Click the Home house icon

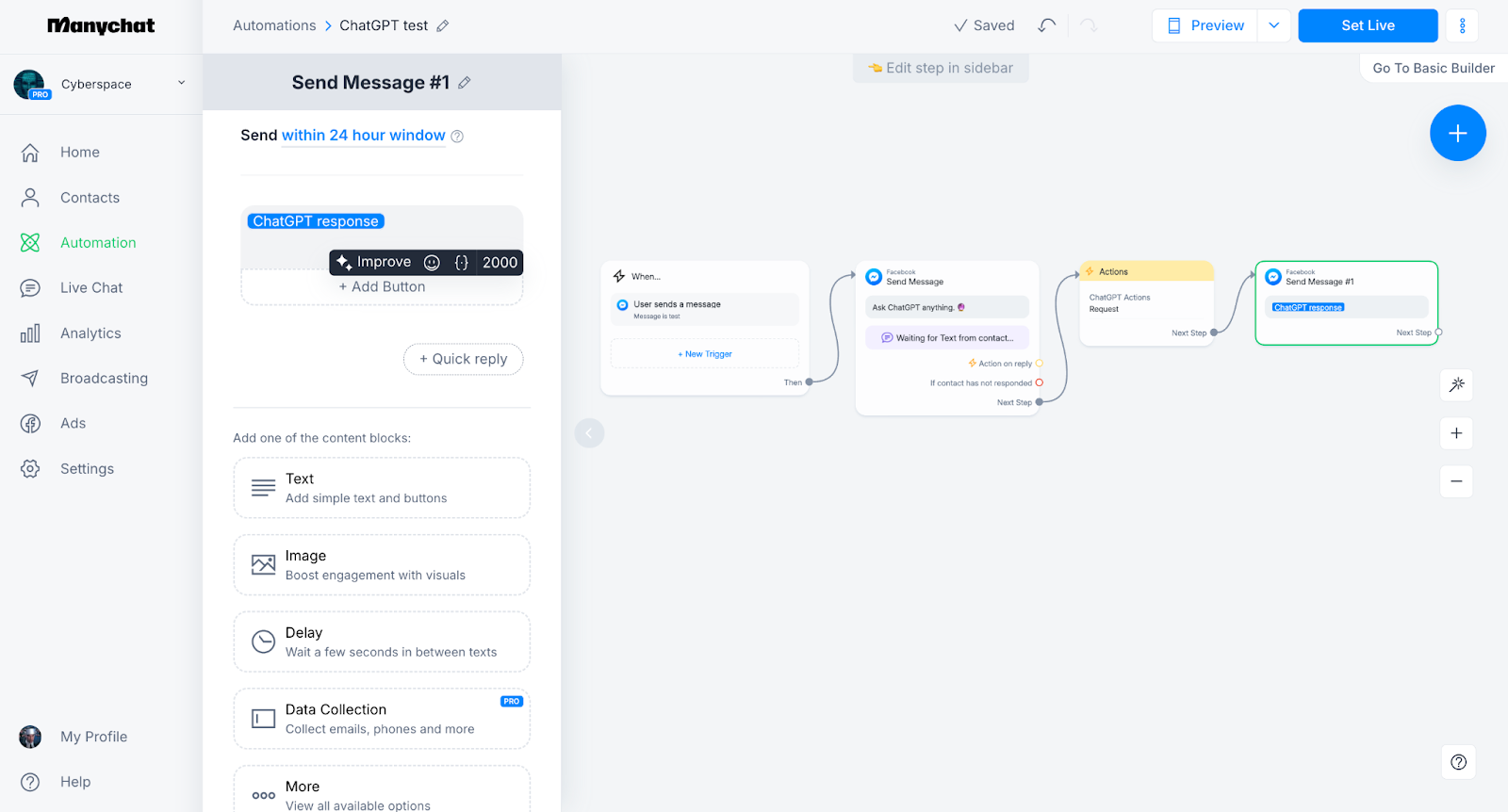(30, 152)
